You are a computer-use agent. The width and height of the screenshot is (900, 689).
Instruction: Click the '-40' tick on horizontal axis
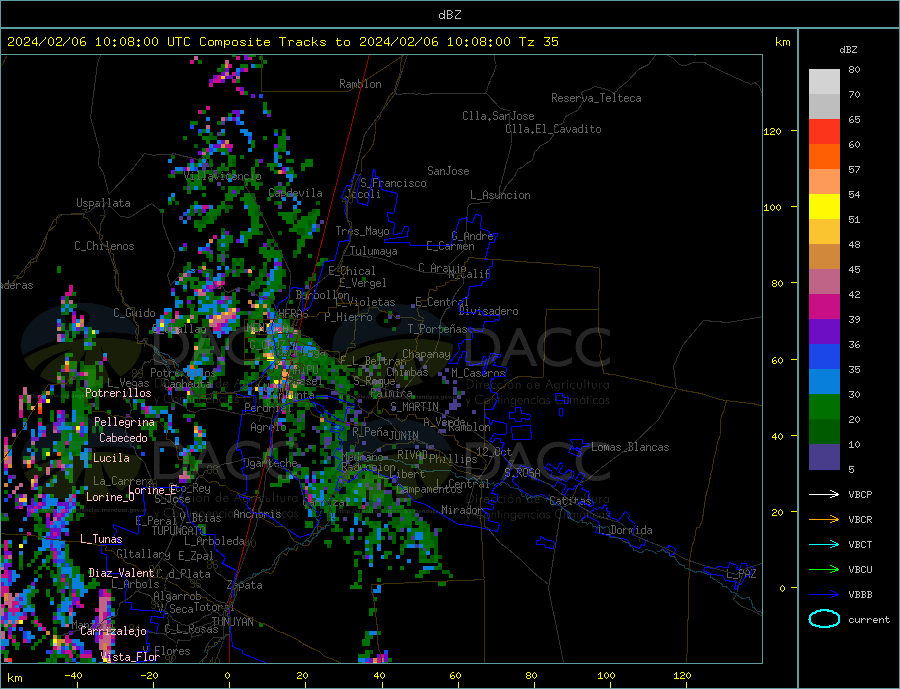pos(73,675)
